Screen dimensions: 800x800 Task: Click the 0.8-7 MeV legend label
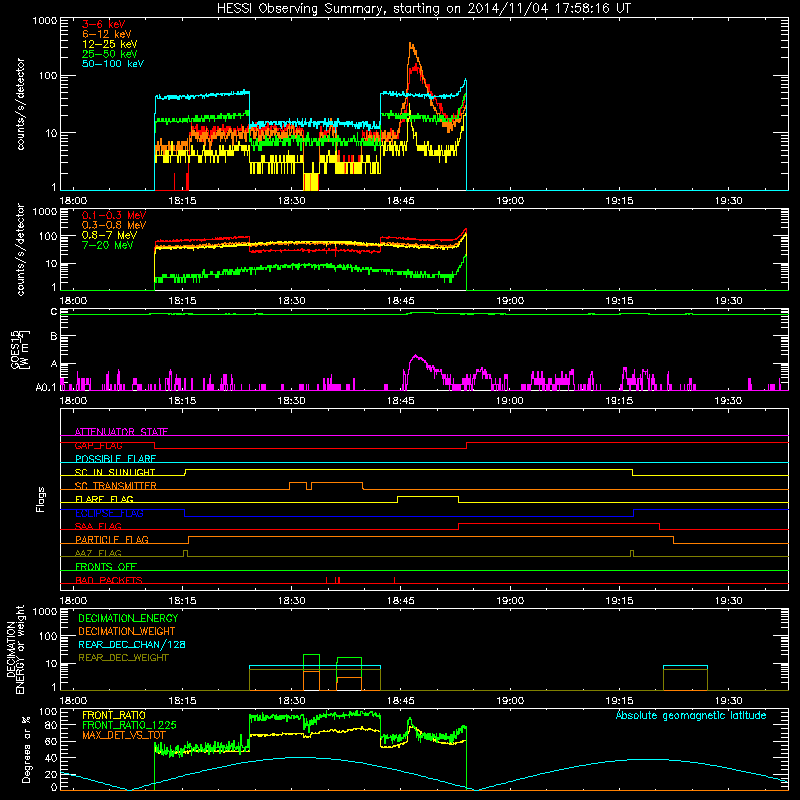(x=110, y=235)
